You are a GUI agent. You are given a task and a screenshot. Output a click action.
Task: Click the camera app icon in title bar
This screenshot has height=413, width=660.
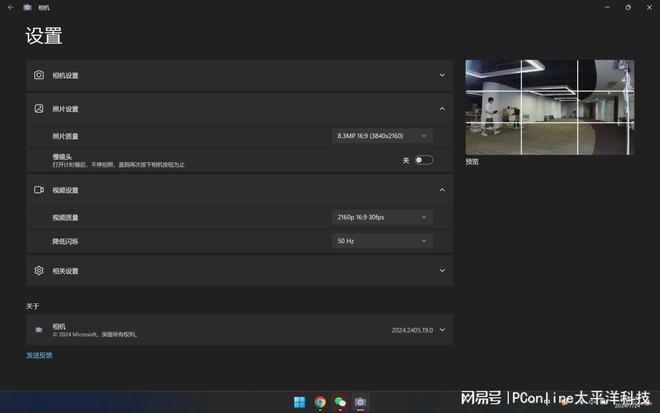[x=27, y=7]
